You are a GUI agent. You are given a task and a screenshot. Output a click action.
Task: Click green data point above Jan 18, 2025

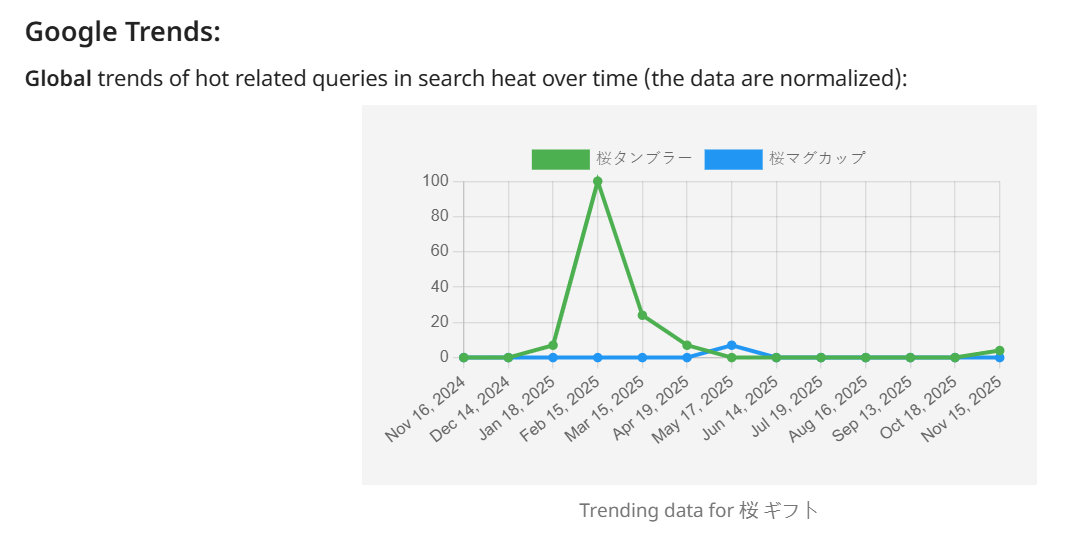click(553, 345)
